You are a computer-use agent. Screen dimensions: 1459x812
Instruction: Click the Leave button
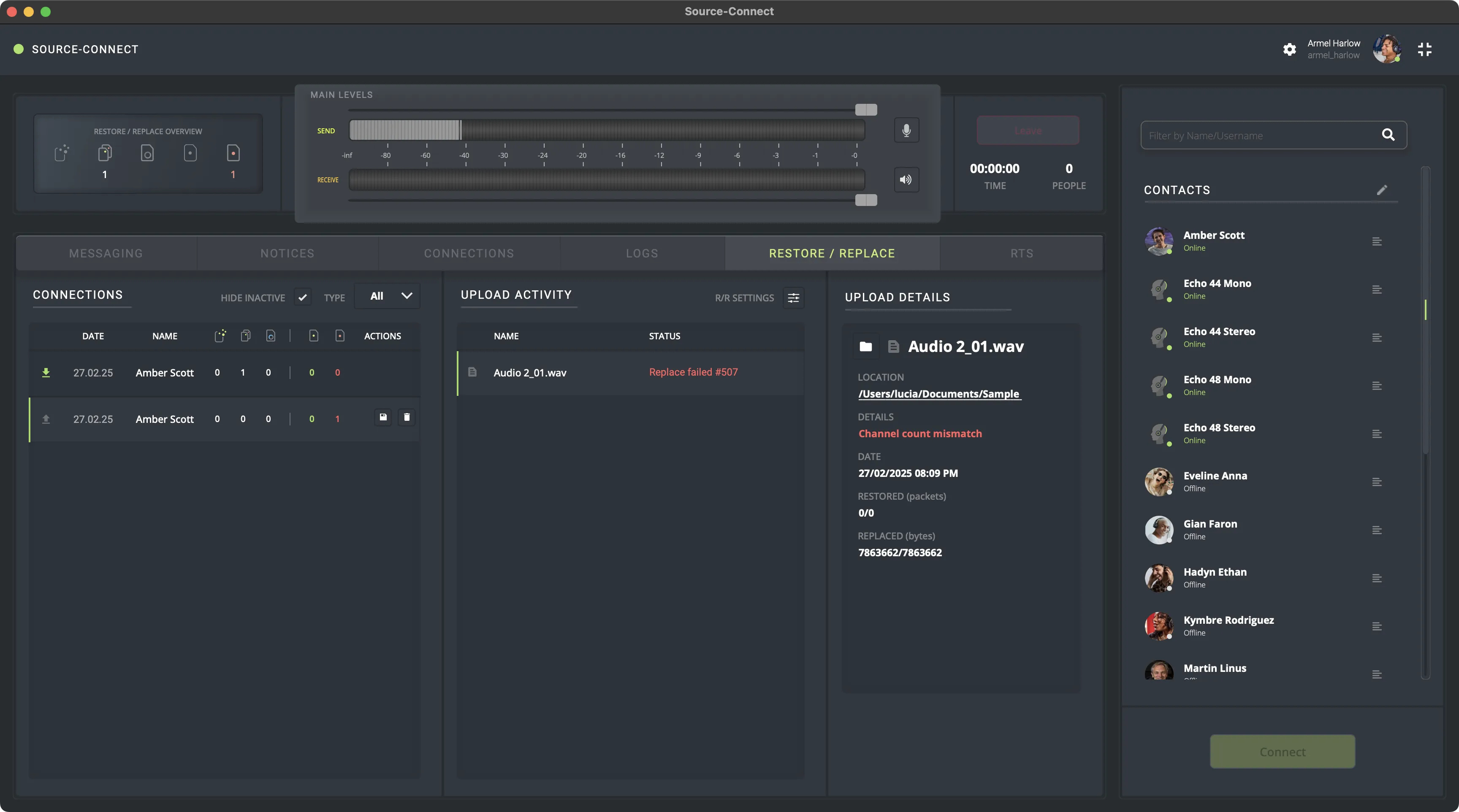pyautogui.click(x=1028, y=130)
